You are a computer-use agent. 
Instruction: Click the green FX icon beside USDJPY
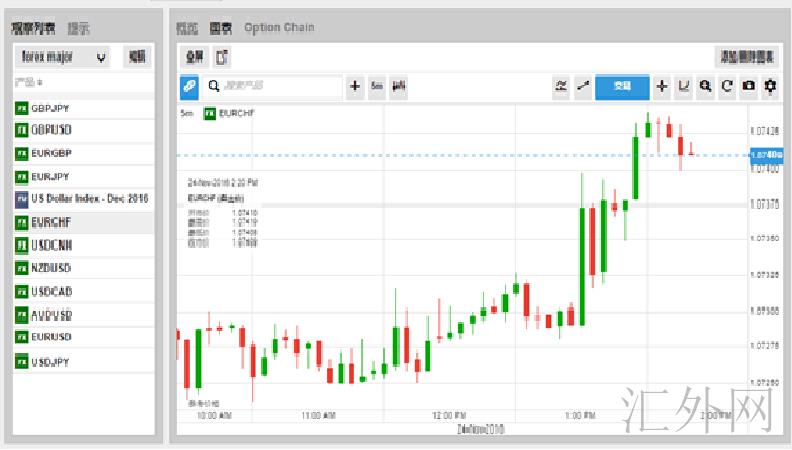coord(22,362)
